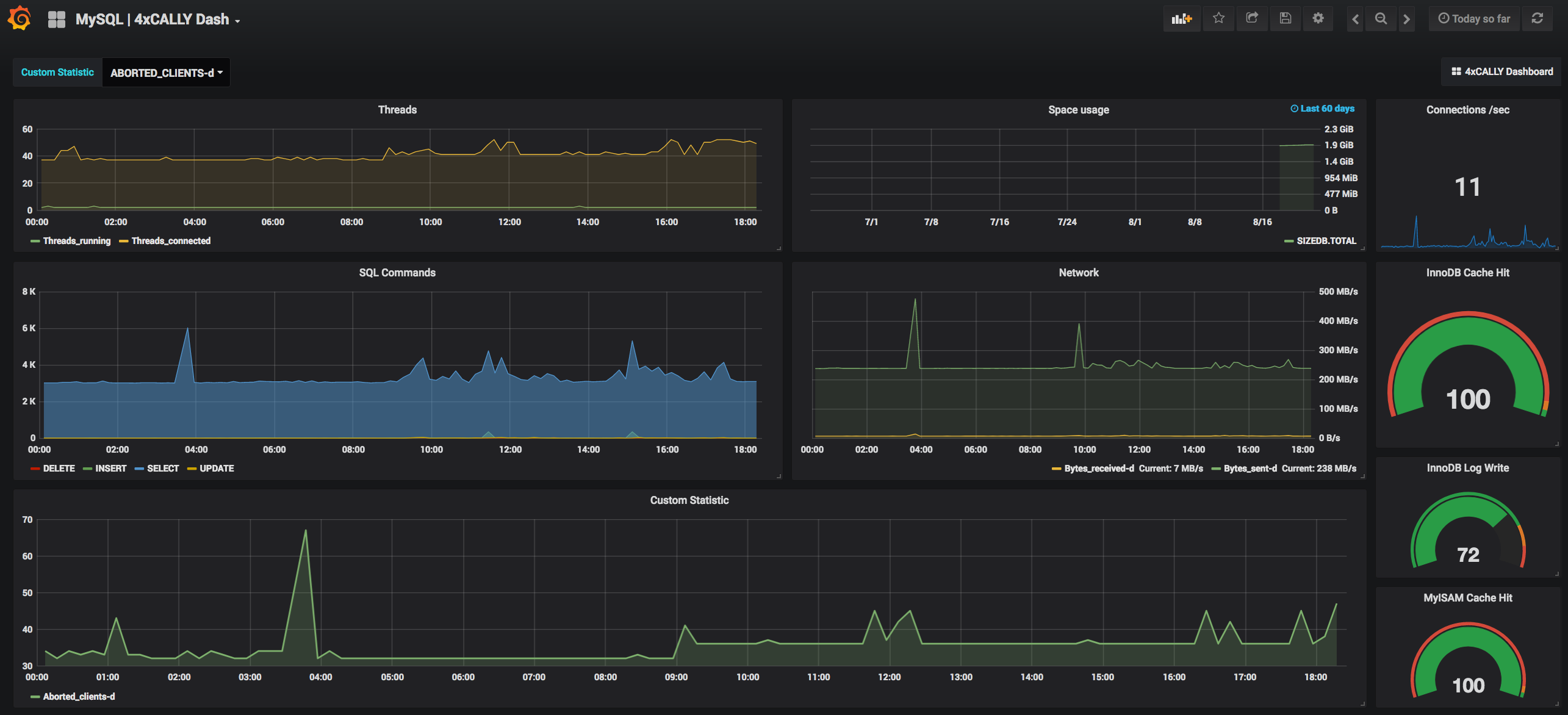Click the Connections /sec value 11
Screen dimensions: 1568x715
(1467, 187)
